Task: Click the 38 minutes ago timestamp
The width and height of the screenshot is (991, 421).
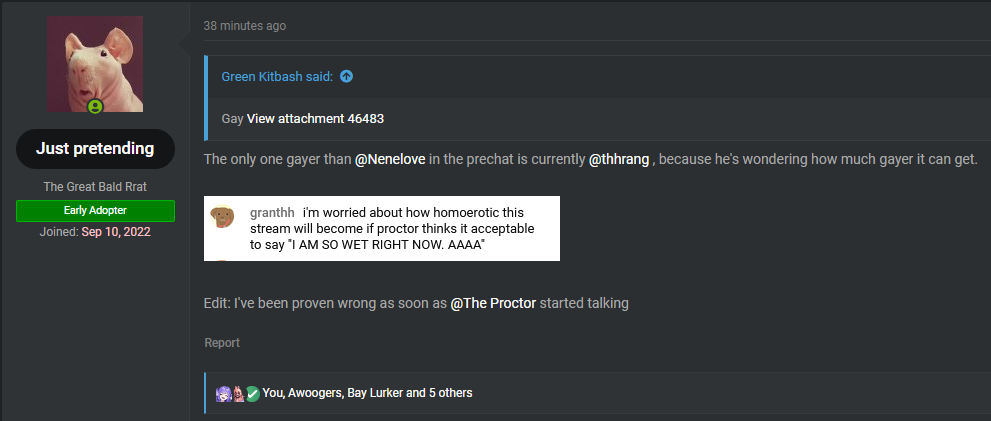Action: pos(245,26)
